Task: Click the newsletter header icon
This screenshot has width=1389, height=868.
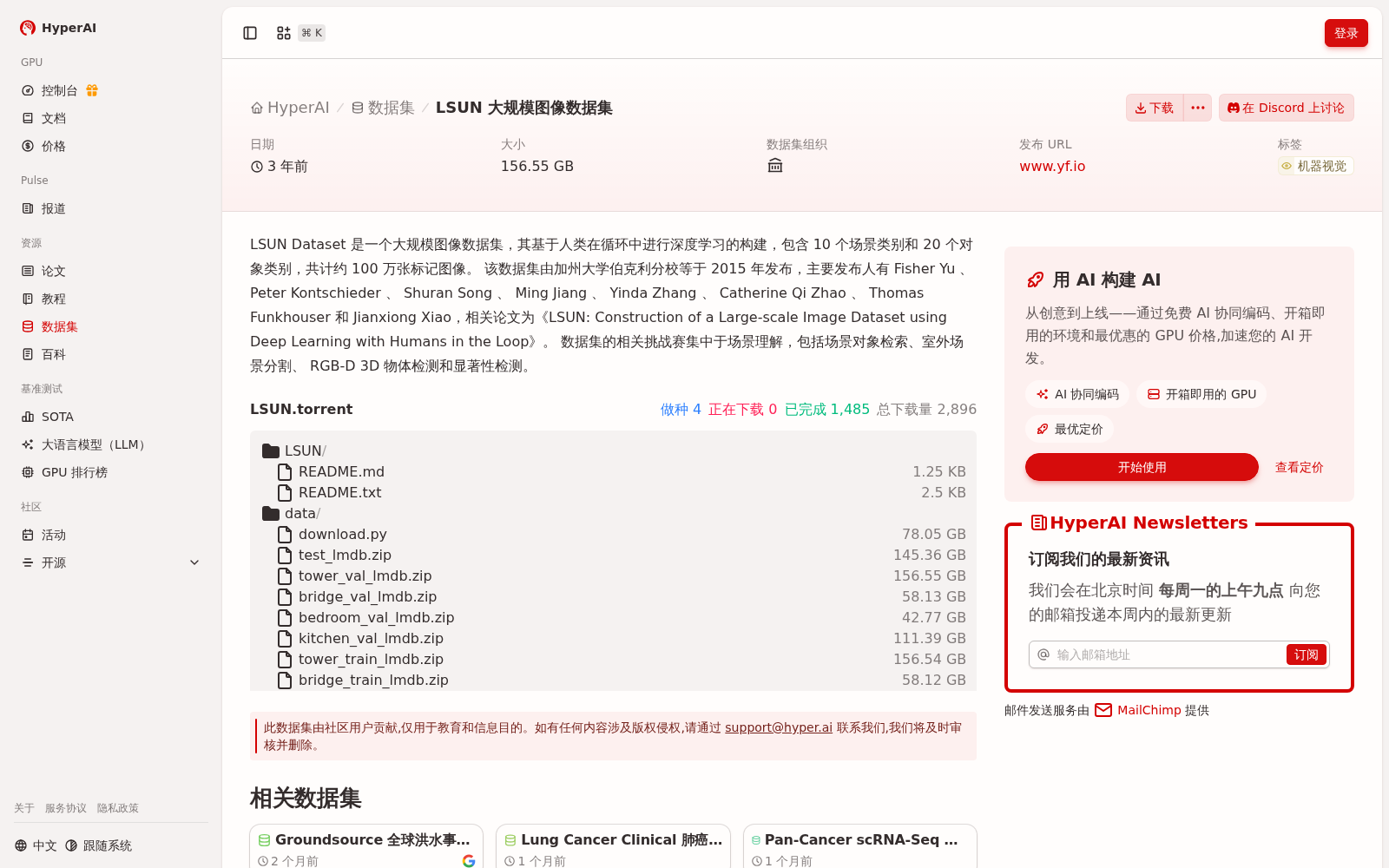Action: 1038,523
